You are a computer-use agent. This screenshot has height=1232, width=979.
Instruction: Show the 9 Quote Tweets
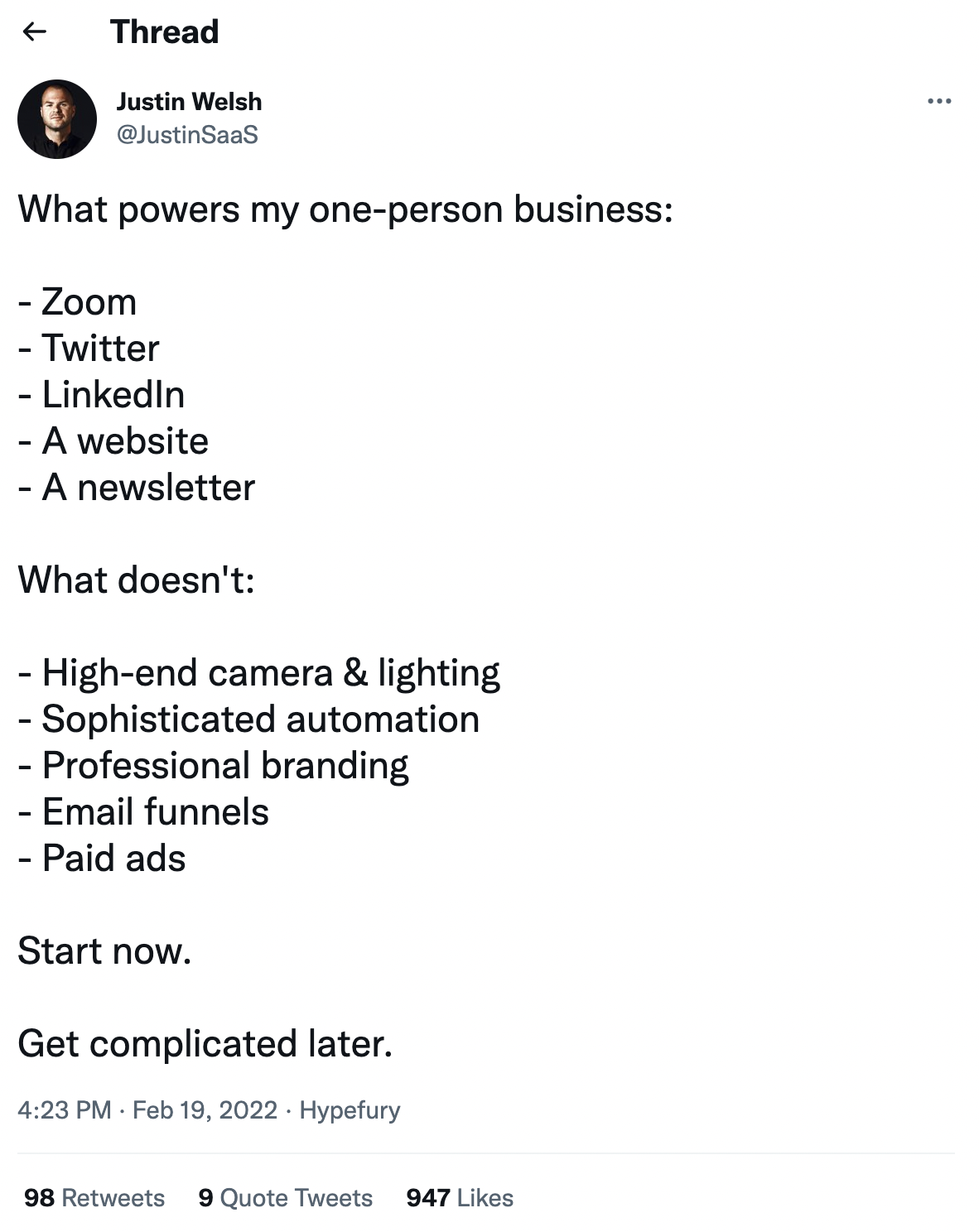pyautogui.click(x=285, y=1197)
